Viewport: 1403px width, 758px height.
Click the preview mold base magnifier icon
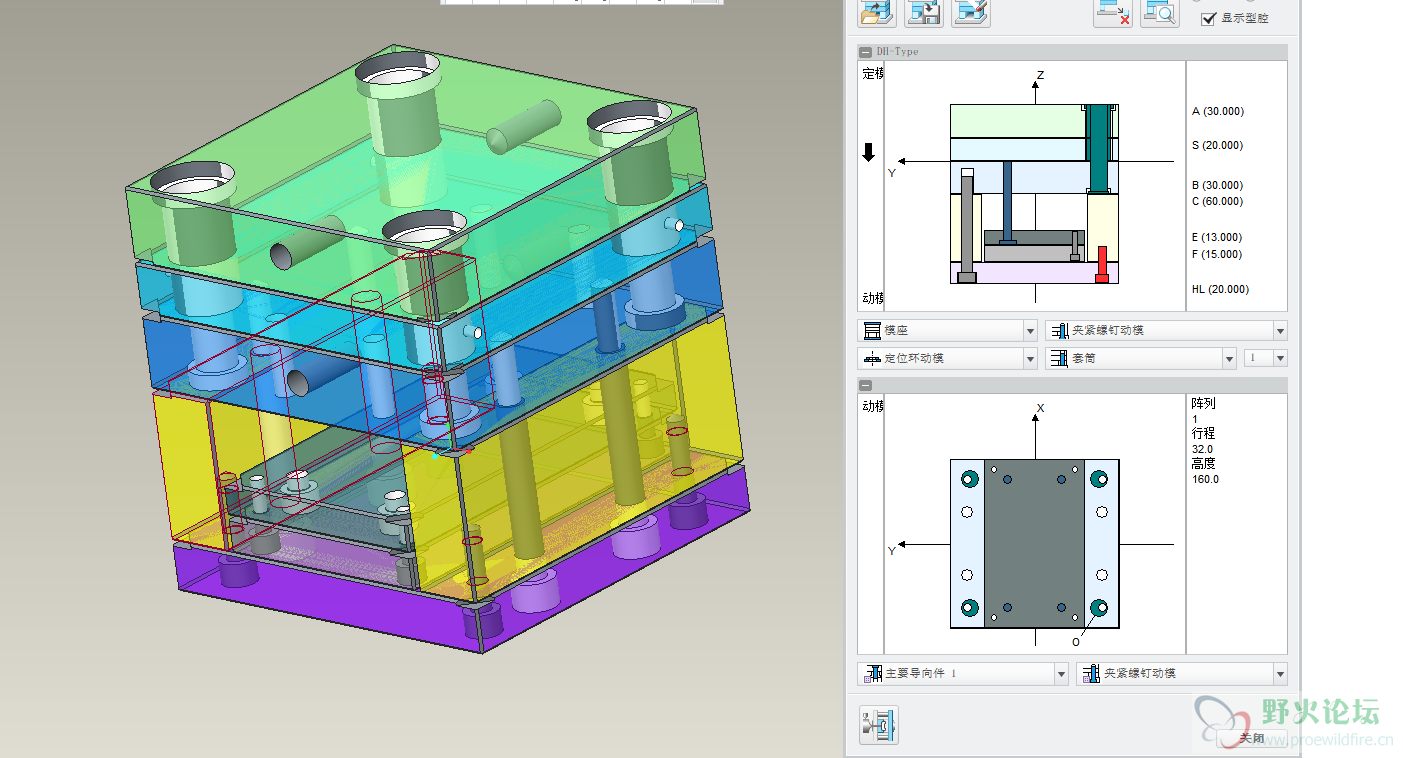tap(1159, 12)
